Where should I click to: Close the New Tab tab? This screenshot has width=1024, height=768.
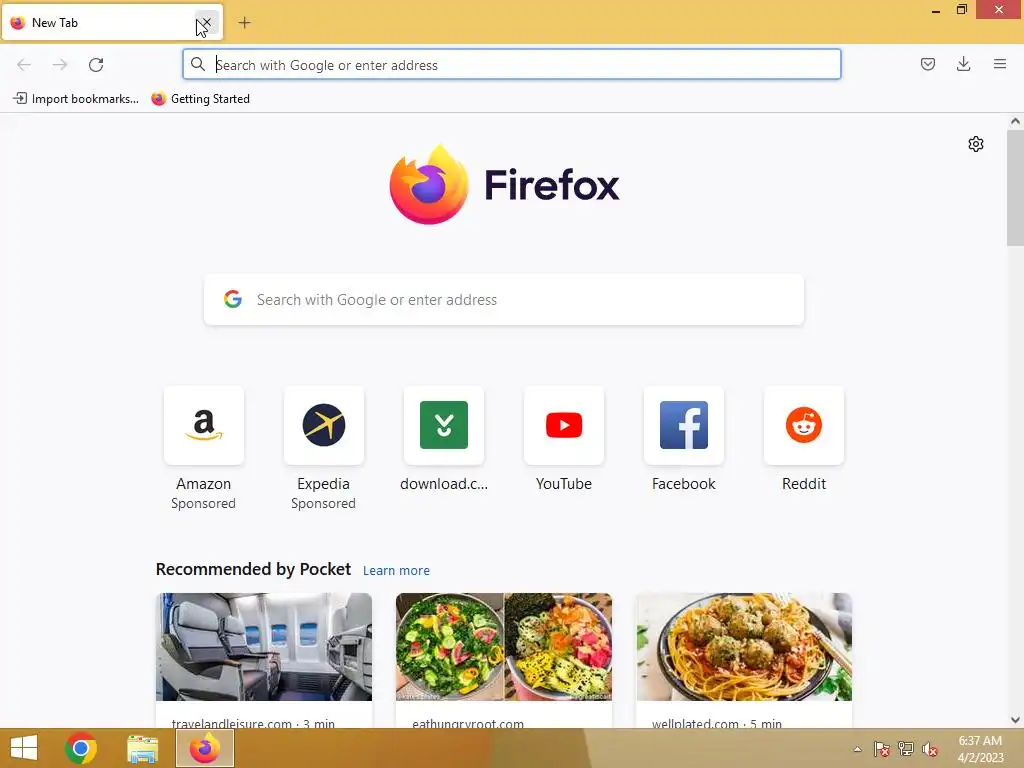206,23
